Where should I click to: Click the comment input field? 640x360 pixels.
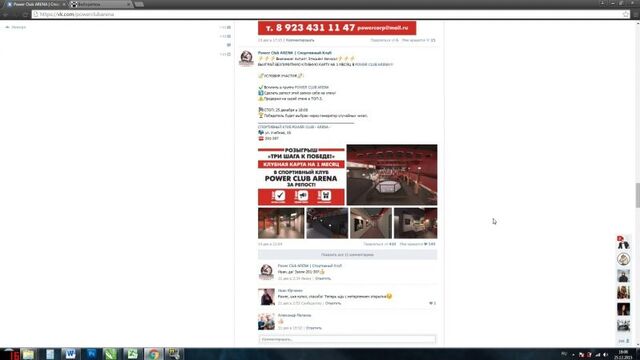point(347,340)
